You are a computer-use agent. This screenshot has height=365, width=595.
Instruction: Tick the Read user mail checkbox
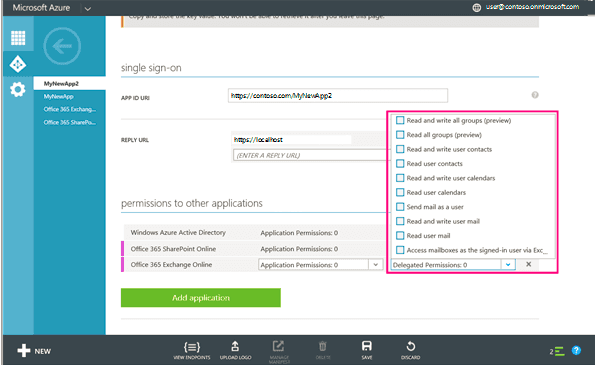pos(400,236)
